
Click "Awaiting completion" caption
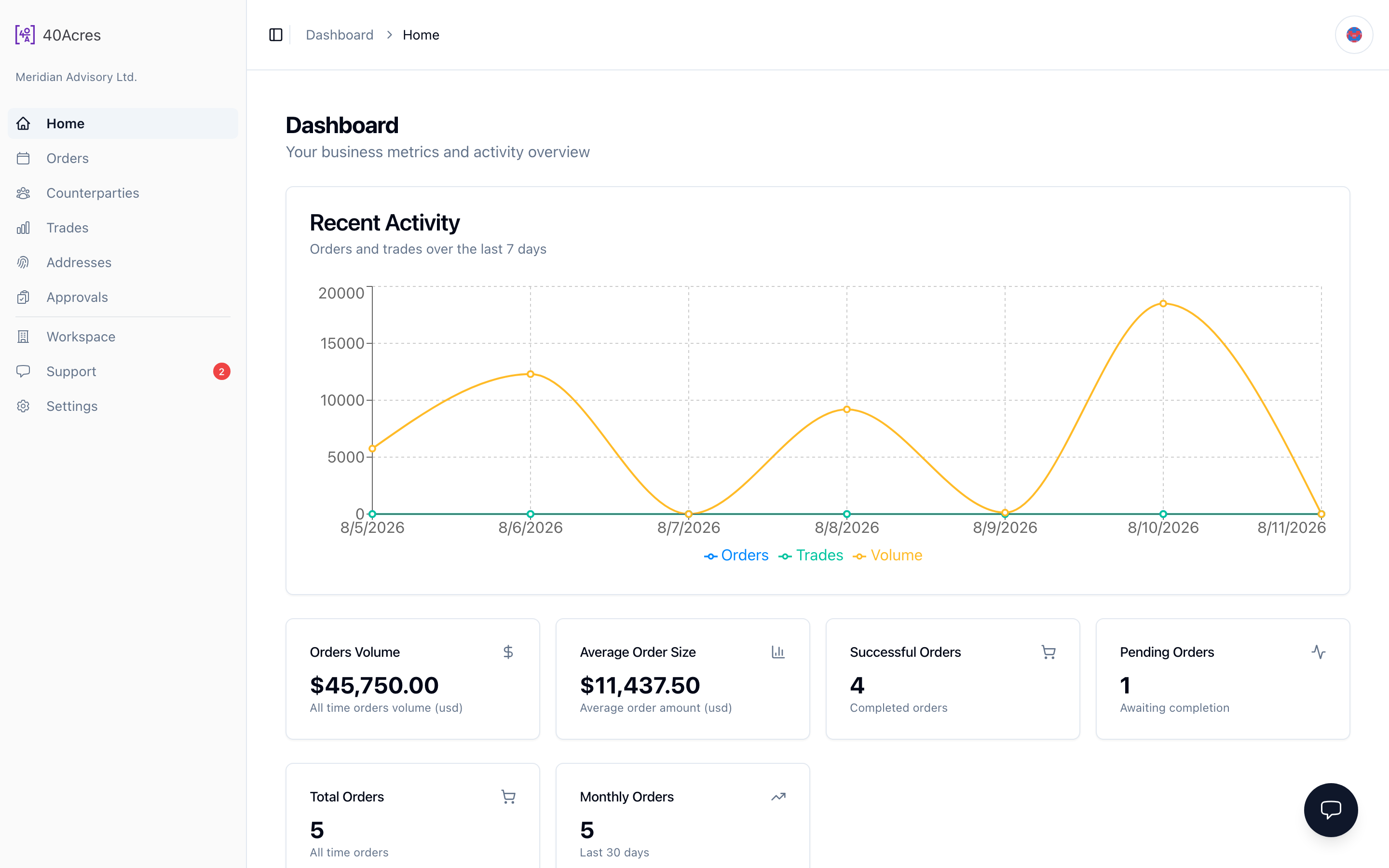coord(1174,708)
